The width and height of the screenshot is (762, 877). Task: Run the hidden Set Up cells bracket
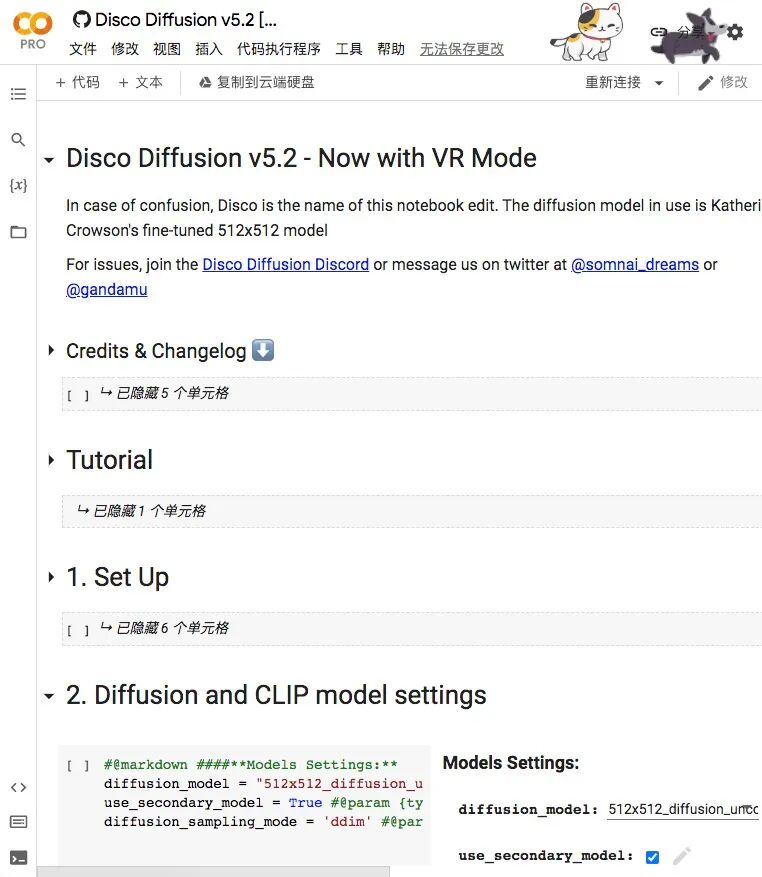click(78, 630)
